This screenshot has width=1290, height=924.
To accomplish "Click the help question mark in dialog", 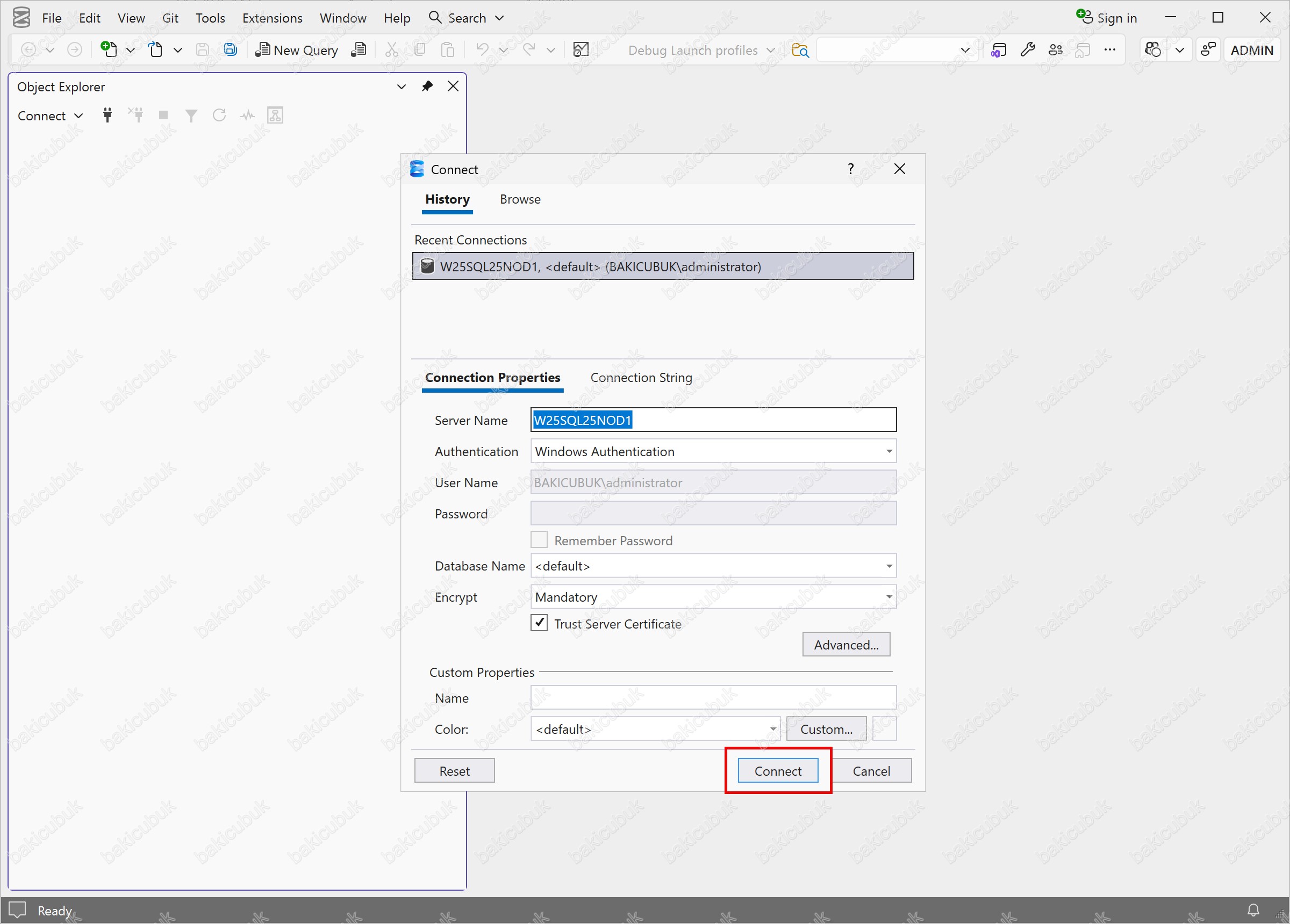I will point(850,169).
